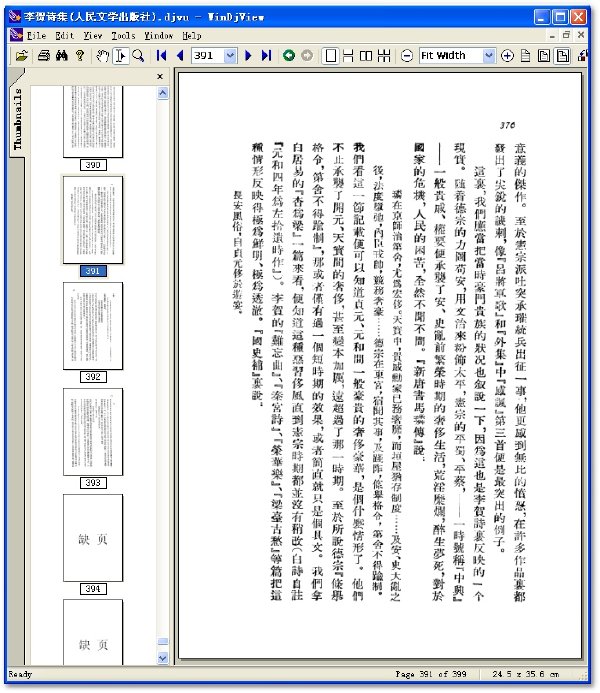This screenshot has width=600, height=693.
Task: Click the thumbnails scroll up arrow
Action: (163, 93)
